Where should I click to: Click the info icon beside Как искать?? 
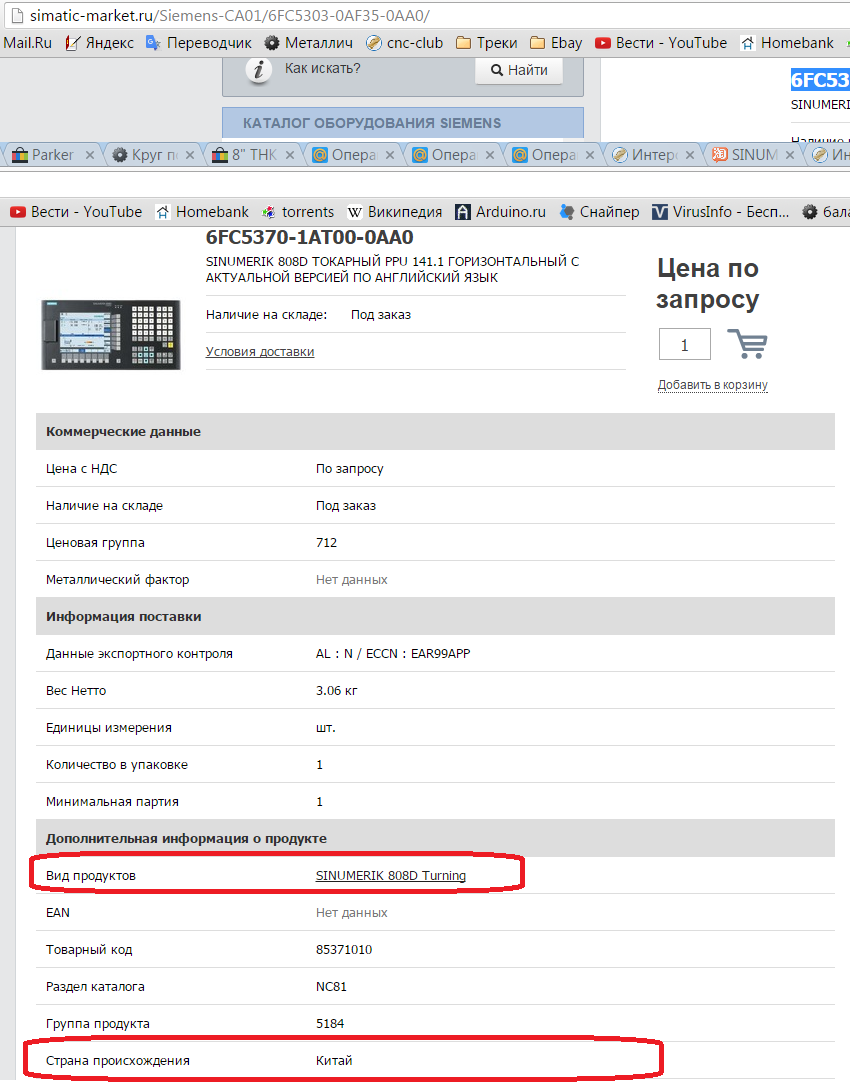point(259,70)
